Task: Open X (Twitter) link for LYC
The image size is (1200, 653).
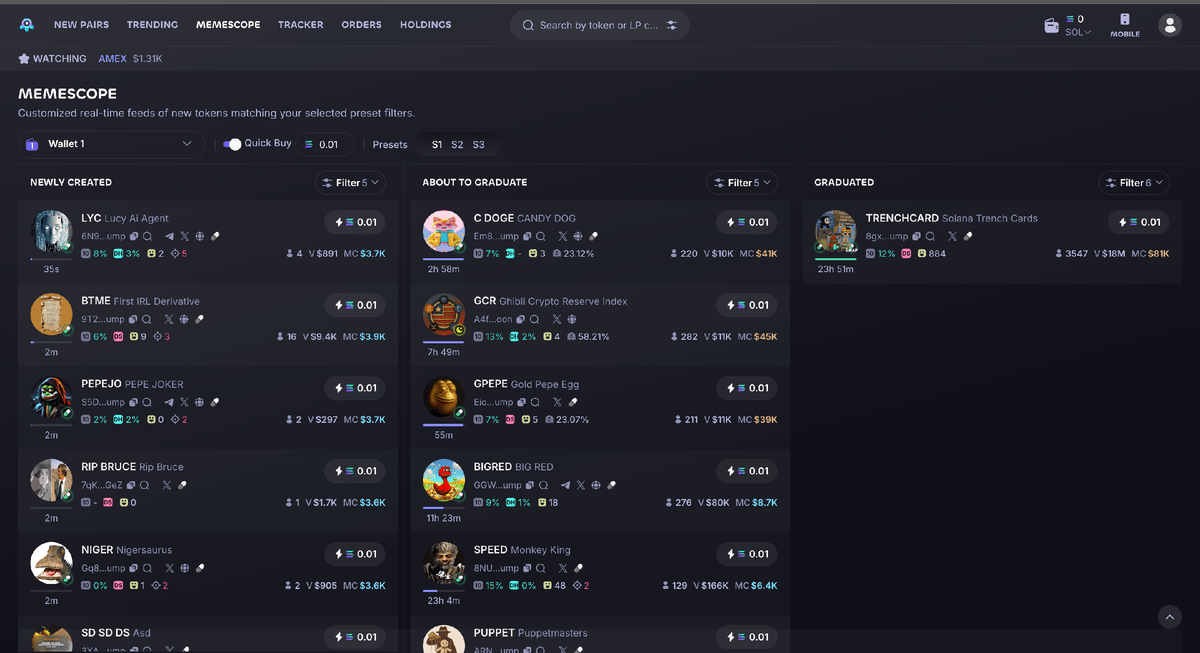Action: pyautogui.click(x=184, y=236)
